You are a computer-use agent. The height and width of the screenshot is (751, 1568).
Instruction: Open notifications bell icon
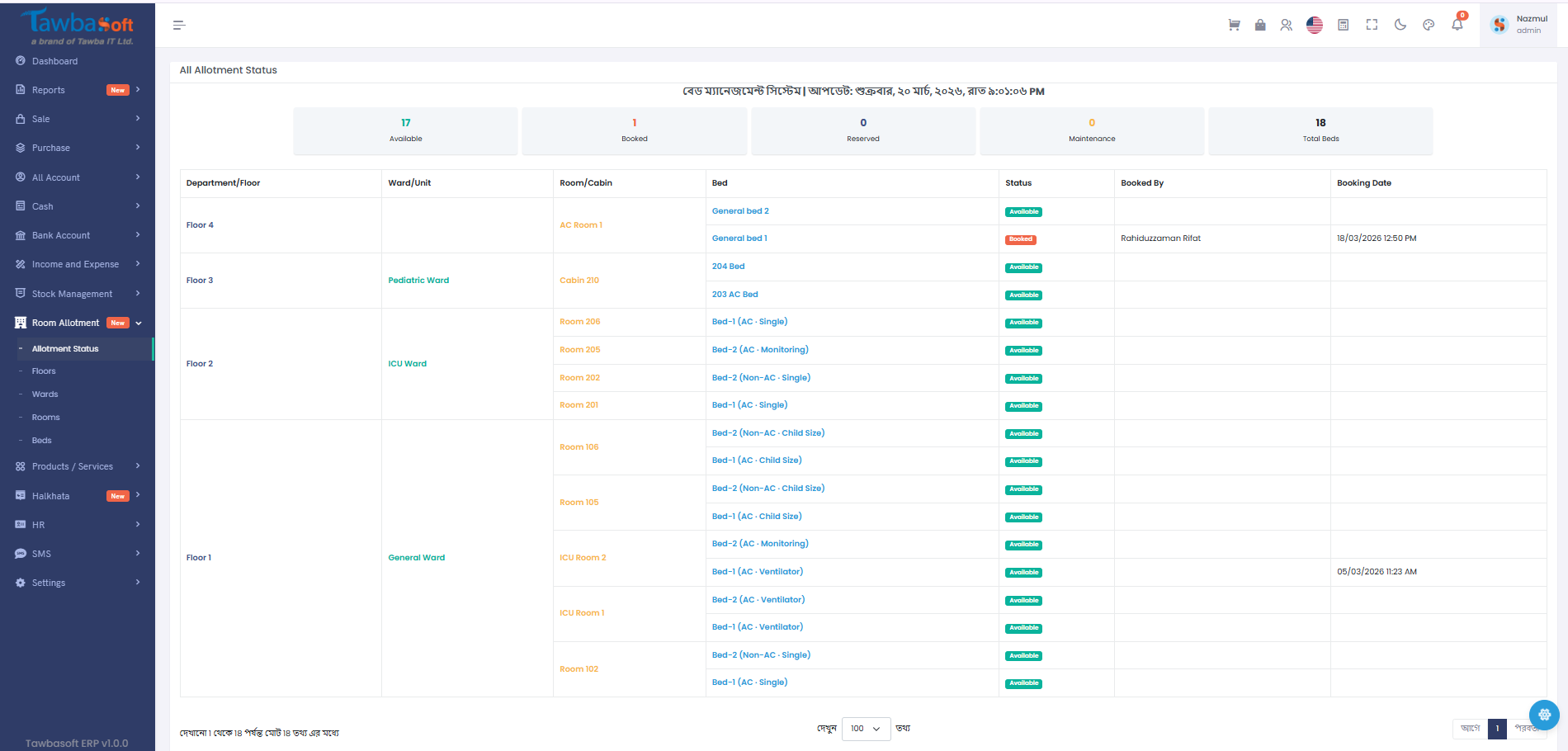click(x=1457, y=24)
